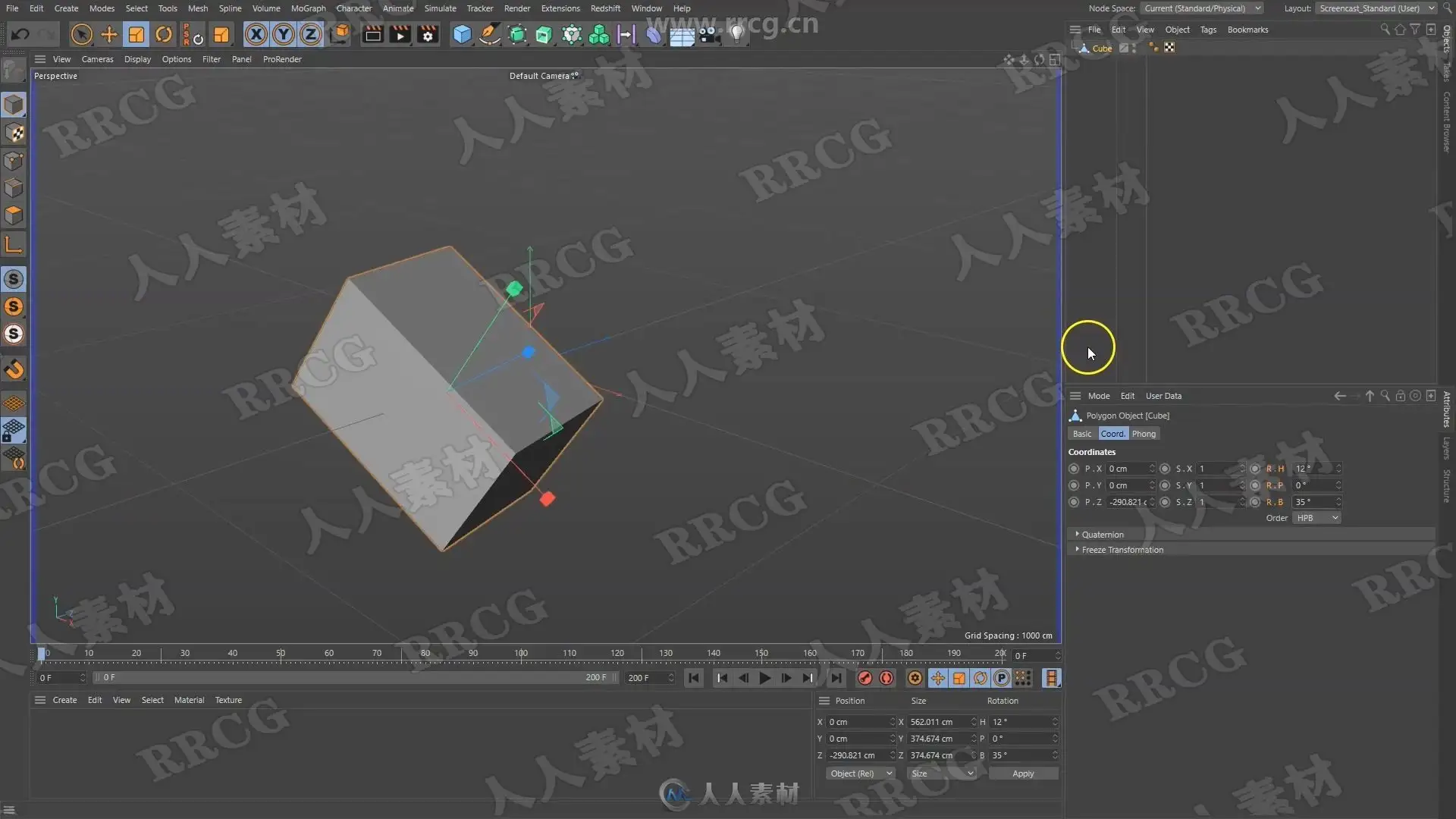This screenshot has height=819, width=1456.
Task: Click Render to Picture Viewer icon
Action: coord(400,34)
